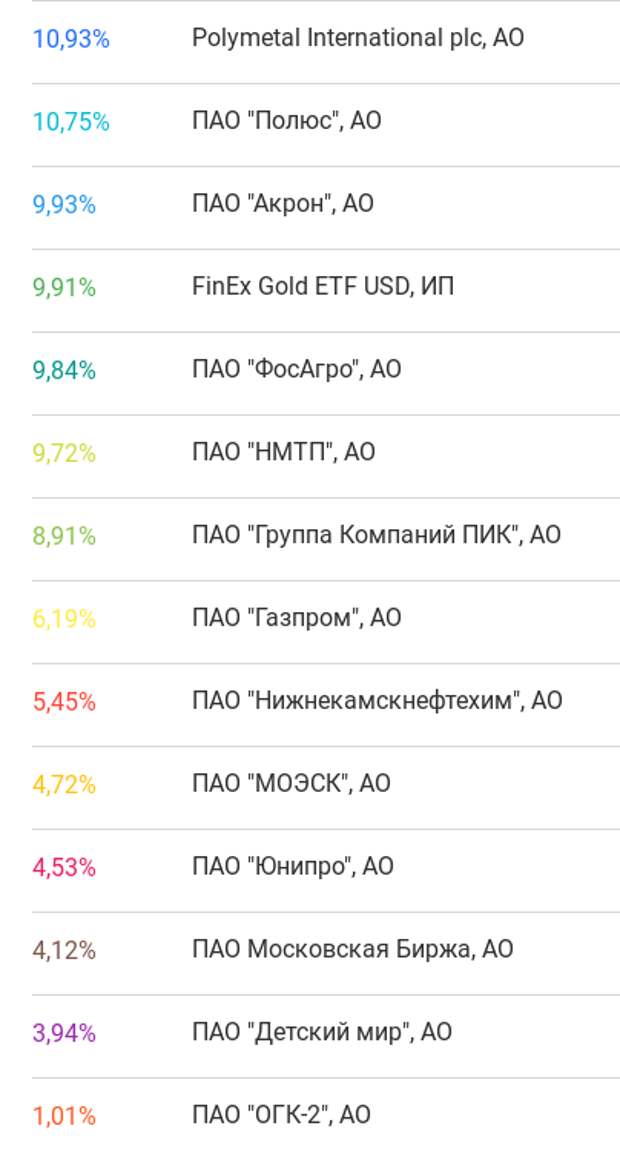
Task: Click the cyan 10,75% percentage value
Action: 72,121
